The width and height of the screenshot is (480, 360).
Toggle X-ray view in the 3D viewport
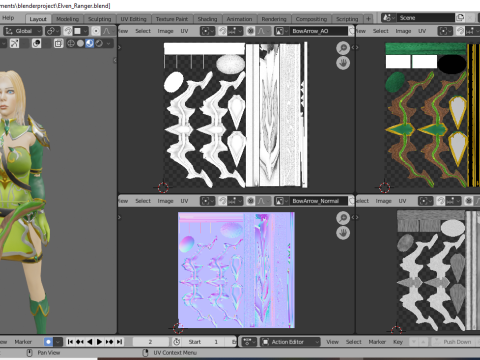tap(58, 43)
